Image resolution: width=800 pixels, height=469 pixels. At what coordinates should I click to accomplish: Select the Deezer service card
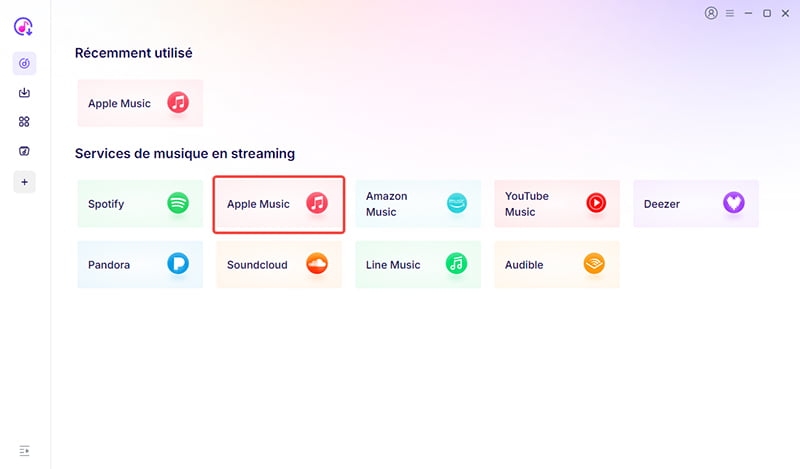(696, 204)
